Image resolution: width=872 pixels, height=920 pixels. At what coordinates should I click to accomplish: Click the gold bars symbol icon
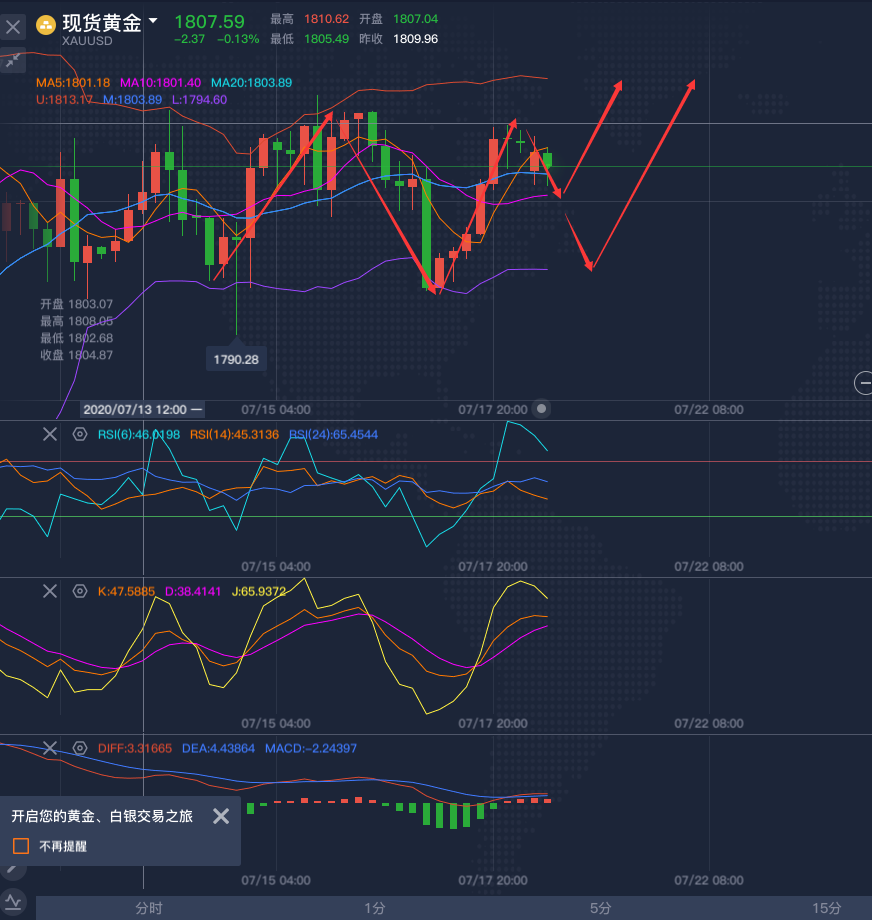(x=46, y=24)
